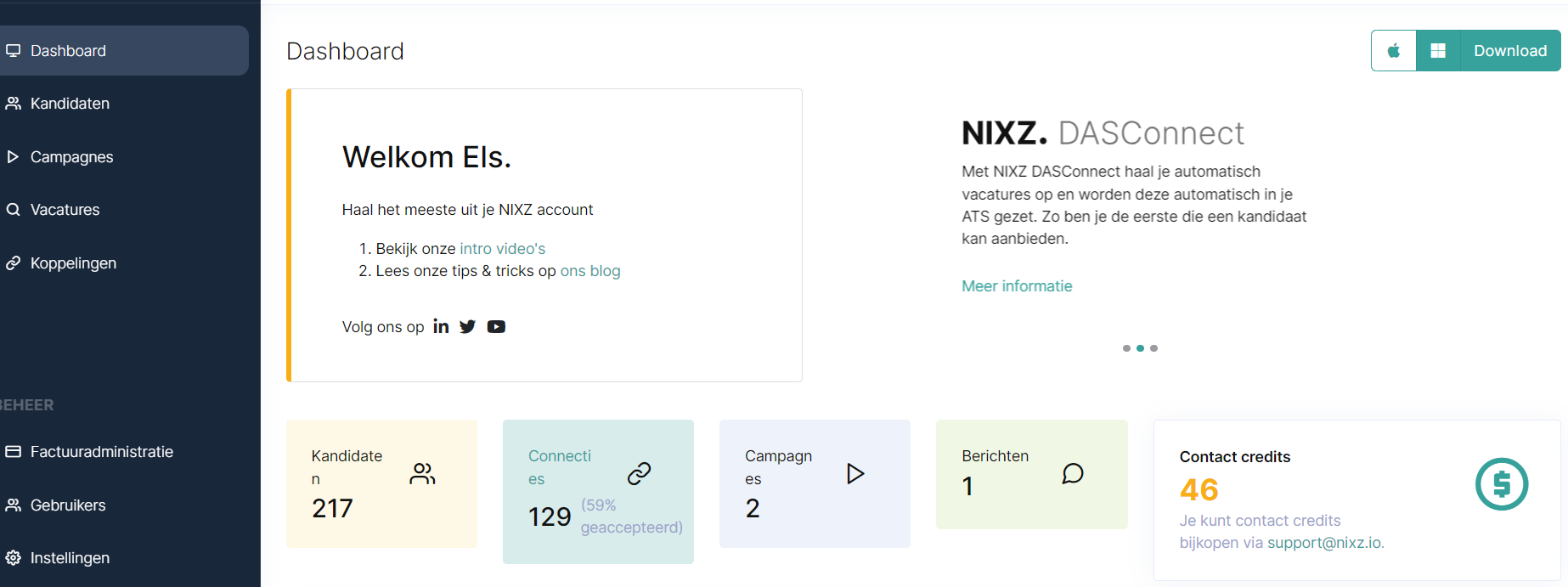Image resolution: width=1568 pixels, height=587 pixels.
Task: Click the Download button
Action: (1510, 51)
